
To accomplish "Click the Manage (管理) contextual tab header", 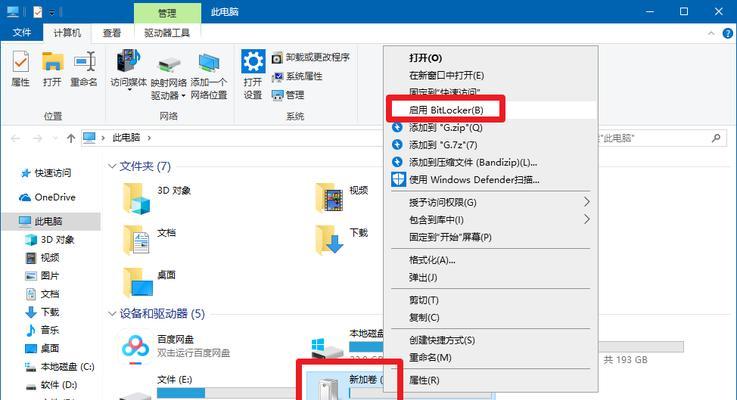I will (x=167, y=12).
